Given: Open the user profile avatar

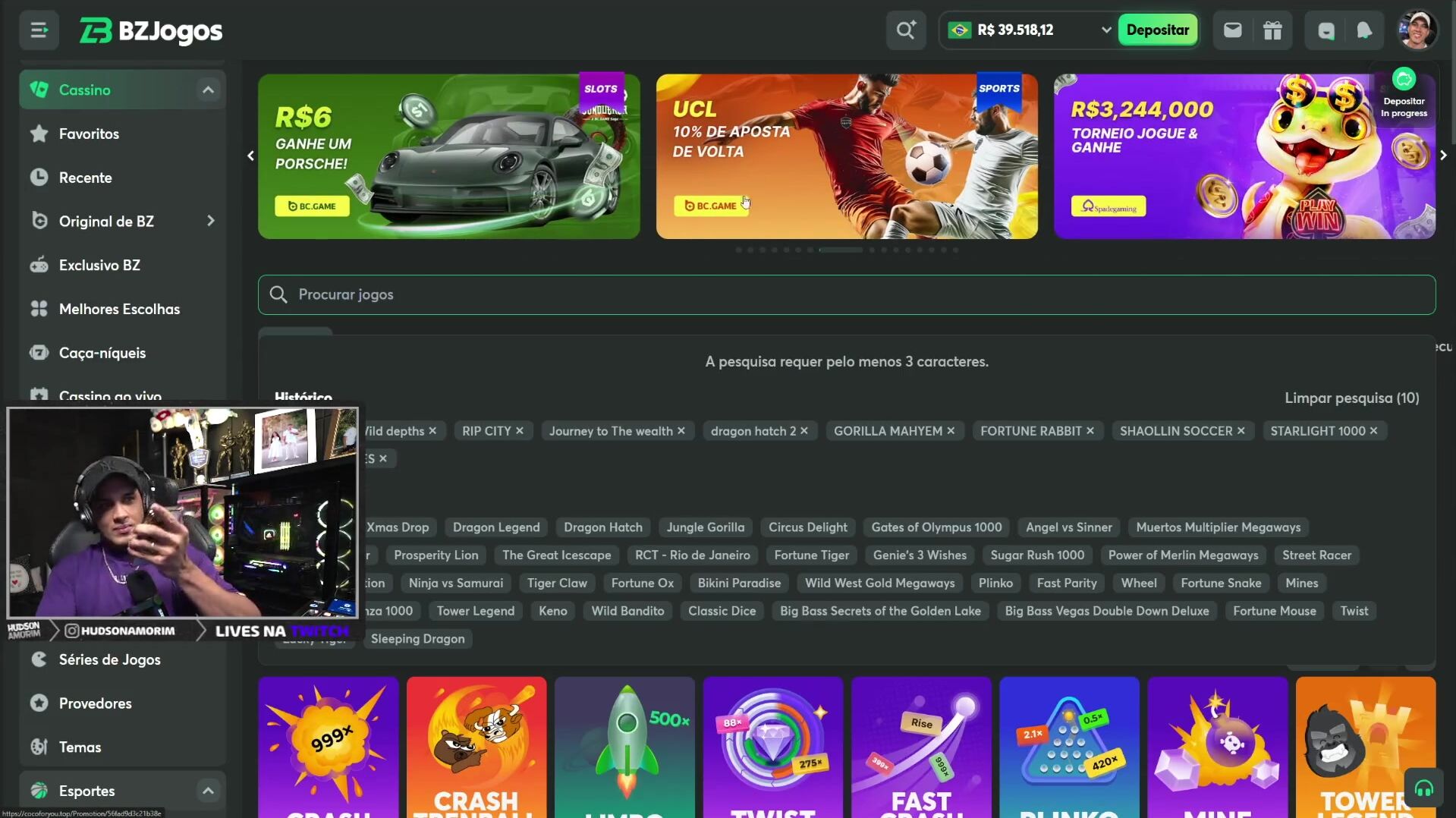Looking at the screenshot, I should [x=1417, y=30].
